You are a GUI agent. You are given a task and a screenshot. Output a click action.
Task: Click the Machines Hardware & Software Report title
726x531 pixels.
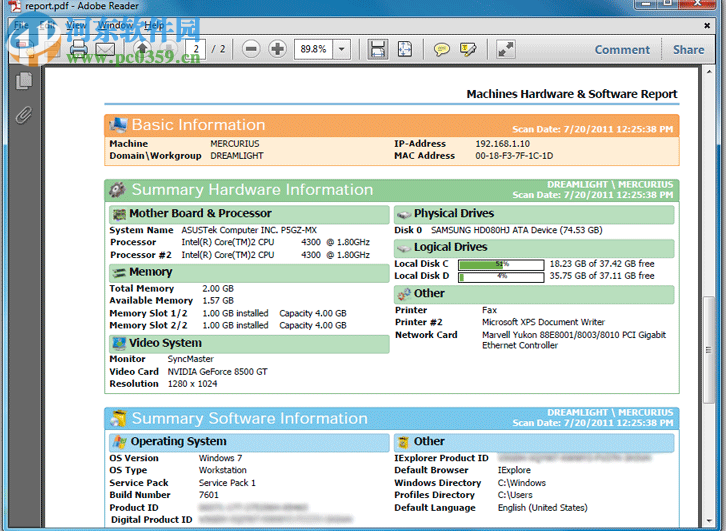(x=572, y=94)
